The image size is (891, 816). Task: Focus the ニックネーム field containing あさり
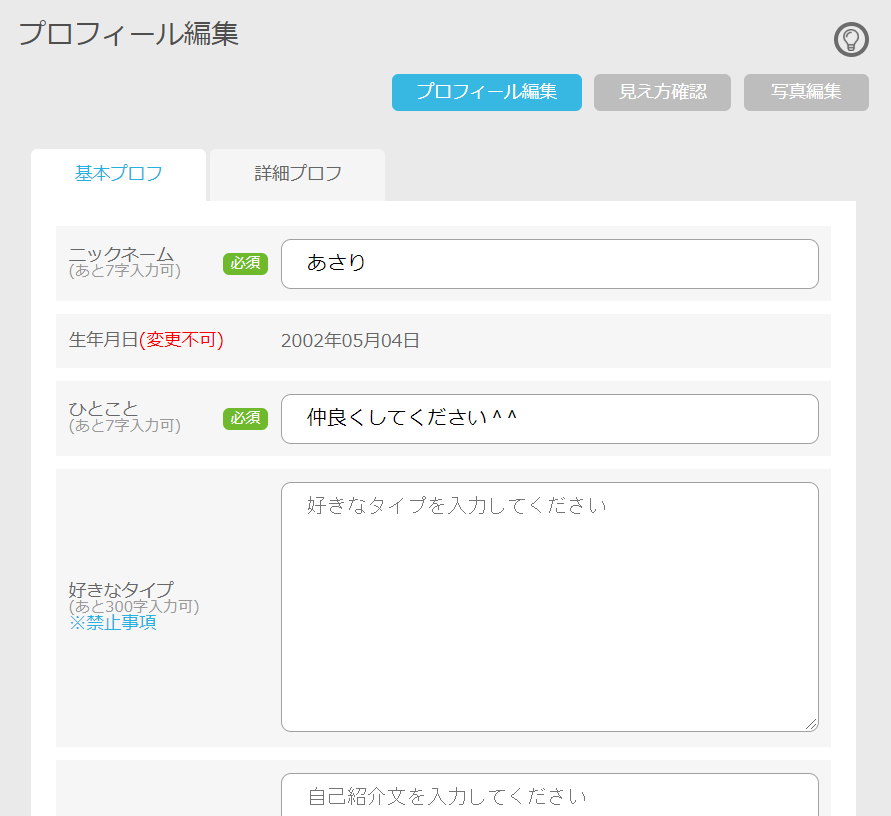549,264
